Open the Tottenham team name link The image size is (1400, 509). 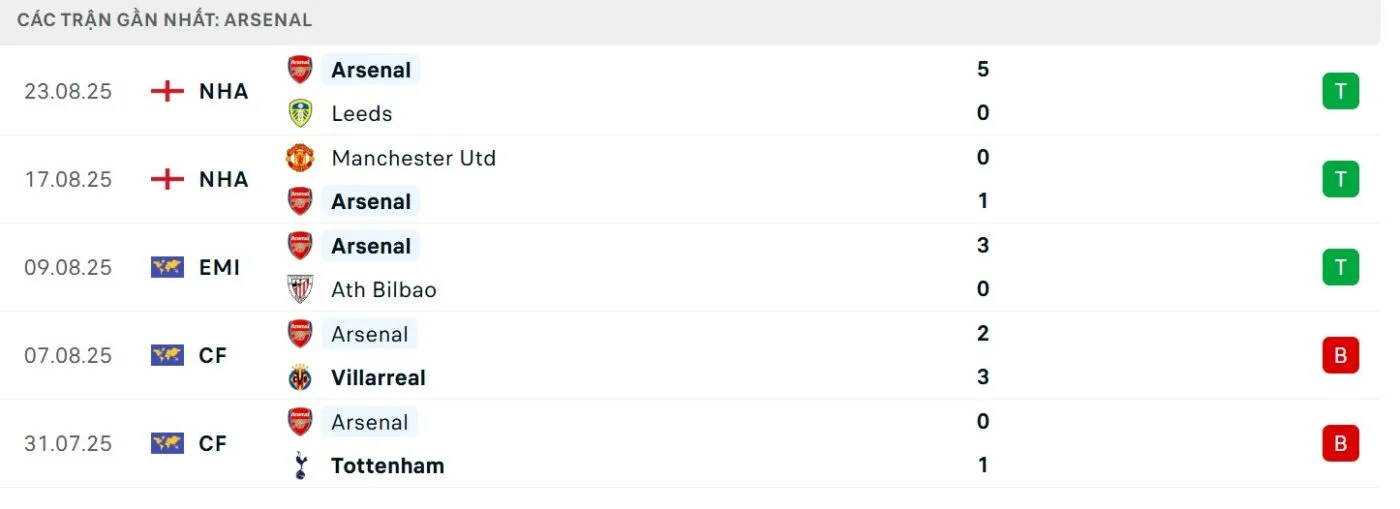coord(387,466)
